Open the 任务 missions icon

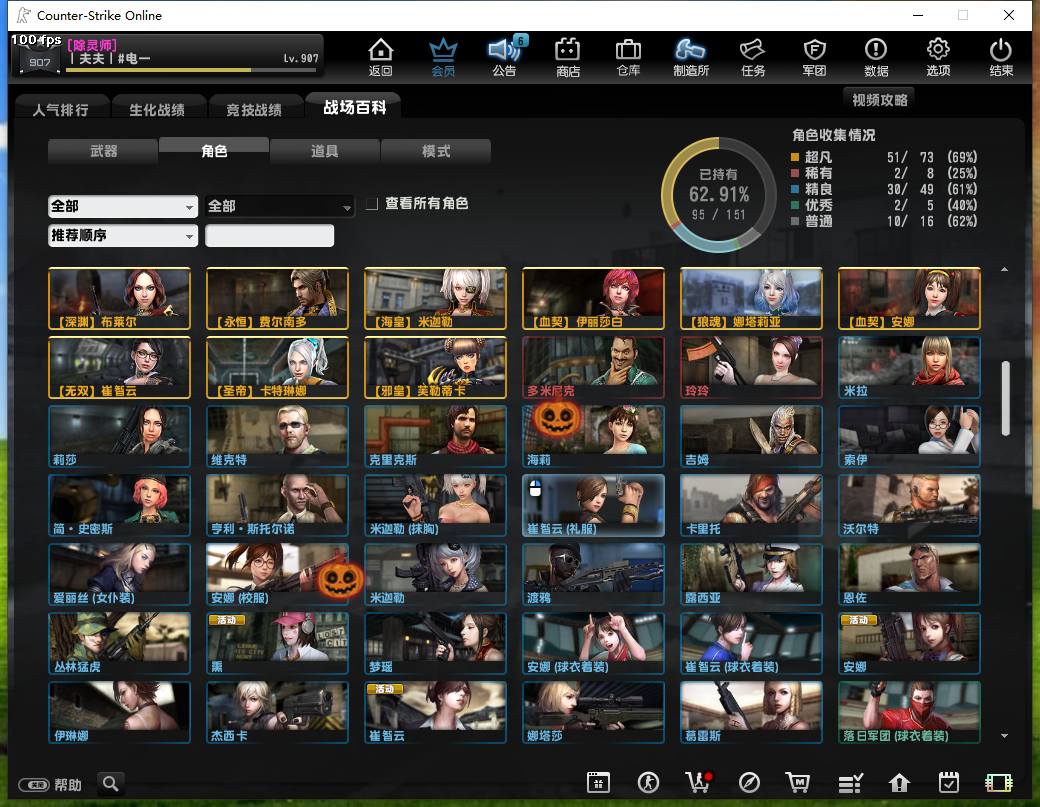[x=753, y=57]
